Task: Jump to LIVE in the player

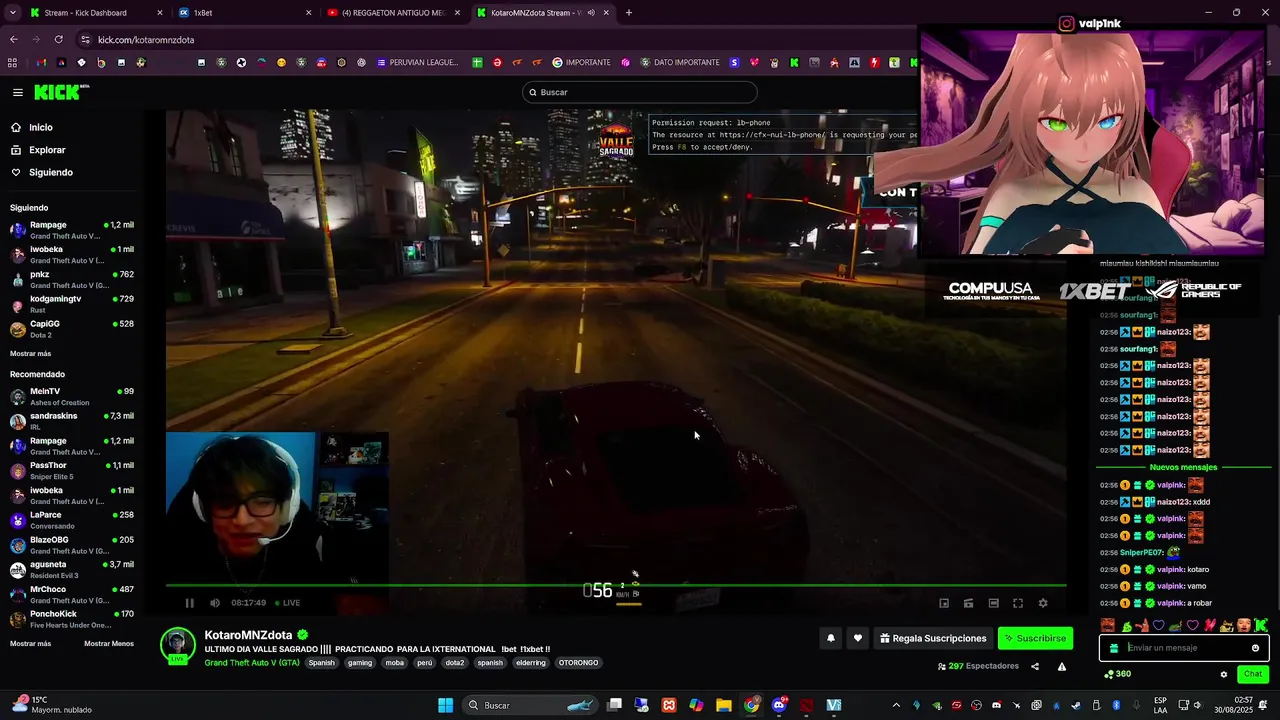Action: tap(288, 603)
